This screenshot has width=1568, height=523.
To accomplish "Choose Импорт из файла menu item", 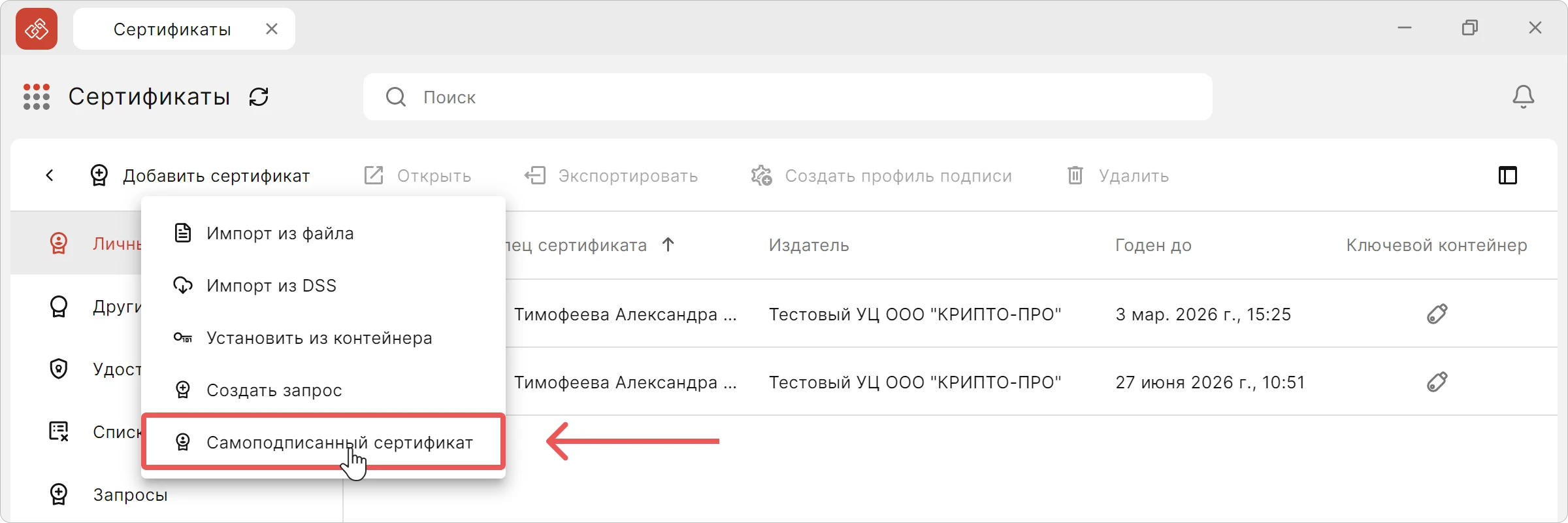I will [x=323, y=233].
